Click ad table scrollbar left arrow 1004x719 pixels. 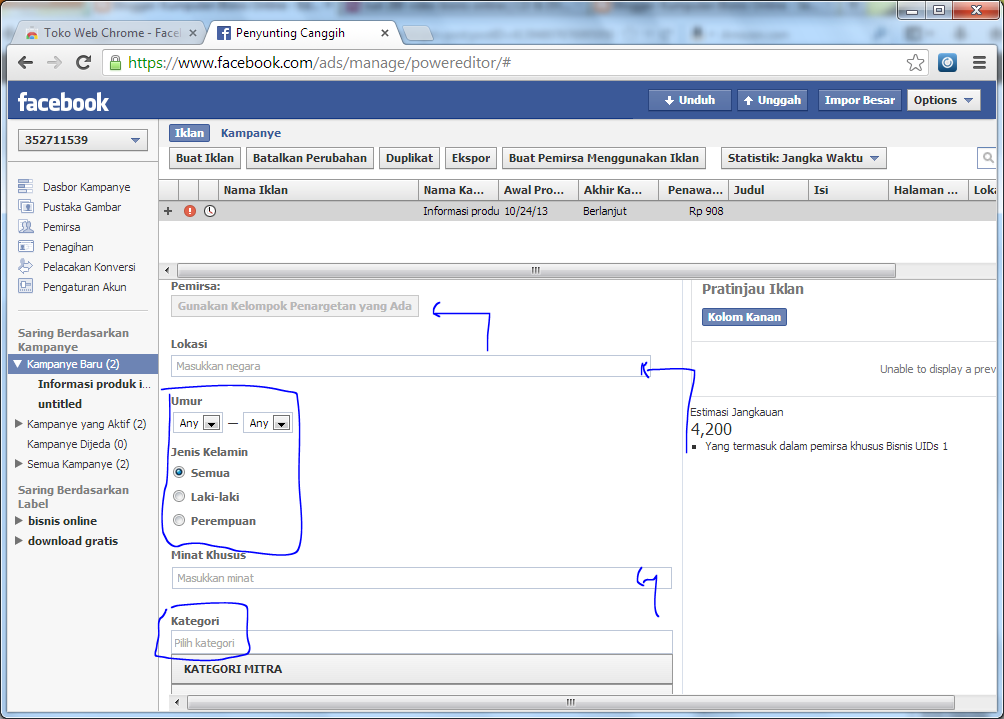[167, 270]
